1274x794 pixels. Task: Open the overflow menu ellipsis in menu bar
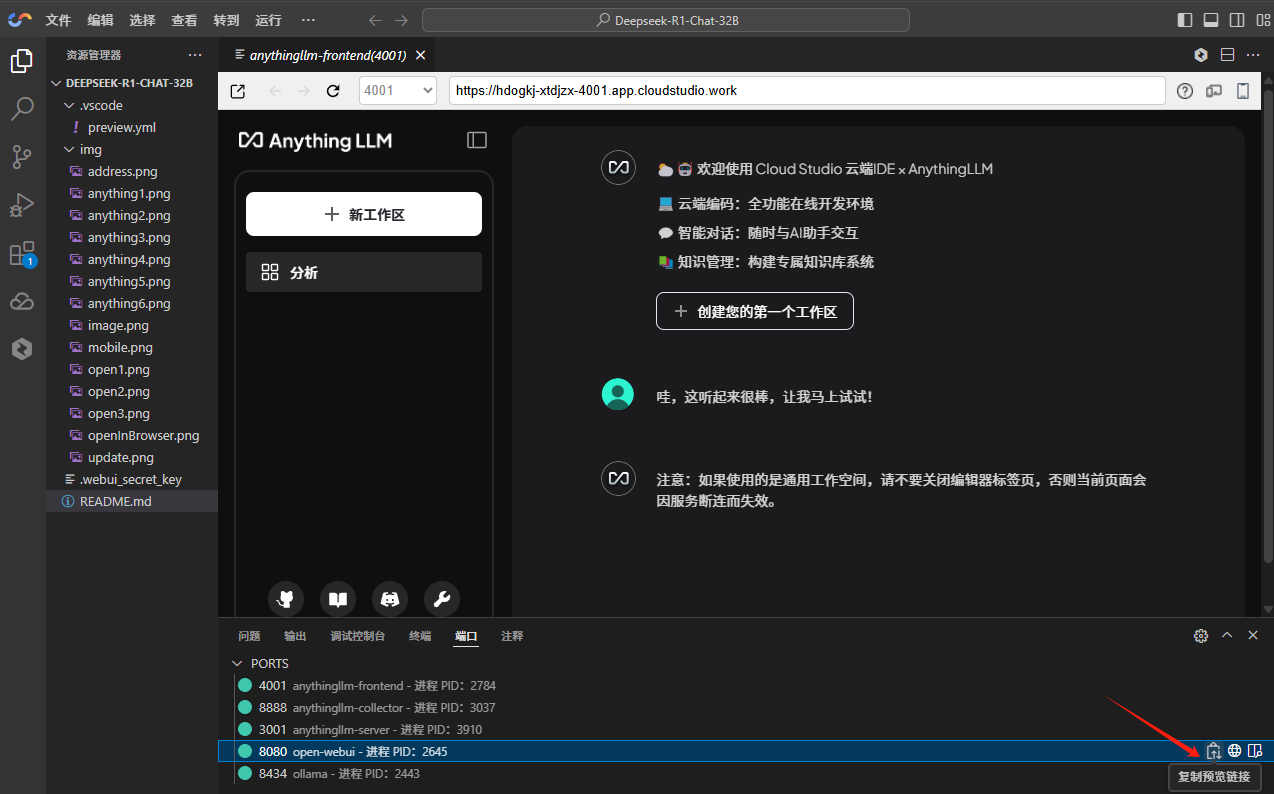(308, 20)
